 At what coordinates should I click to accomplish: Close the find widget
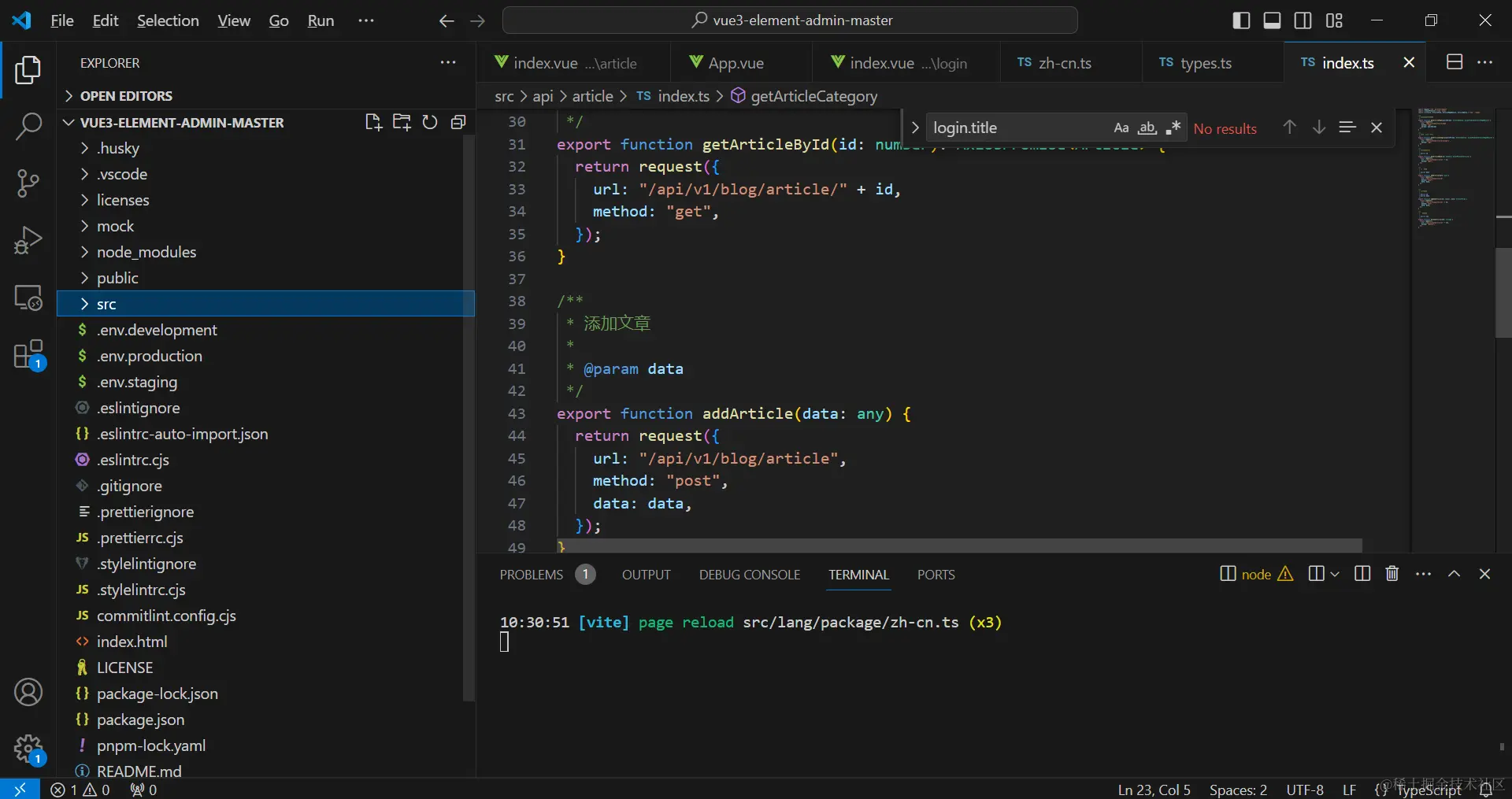click(x=1377, y=128)
